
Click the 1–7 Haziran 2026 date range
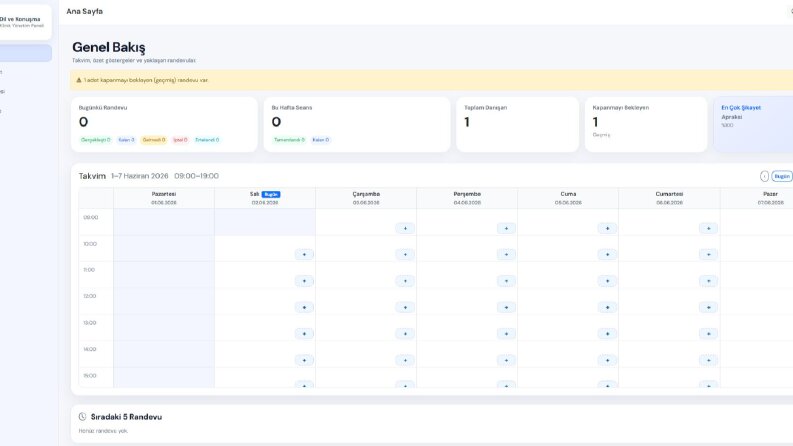140,176
